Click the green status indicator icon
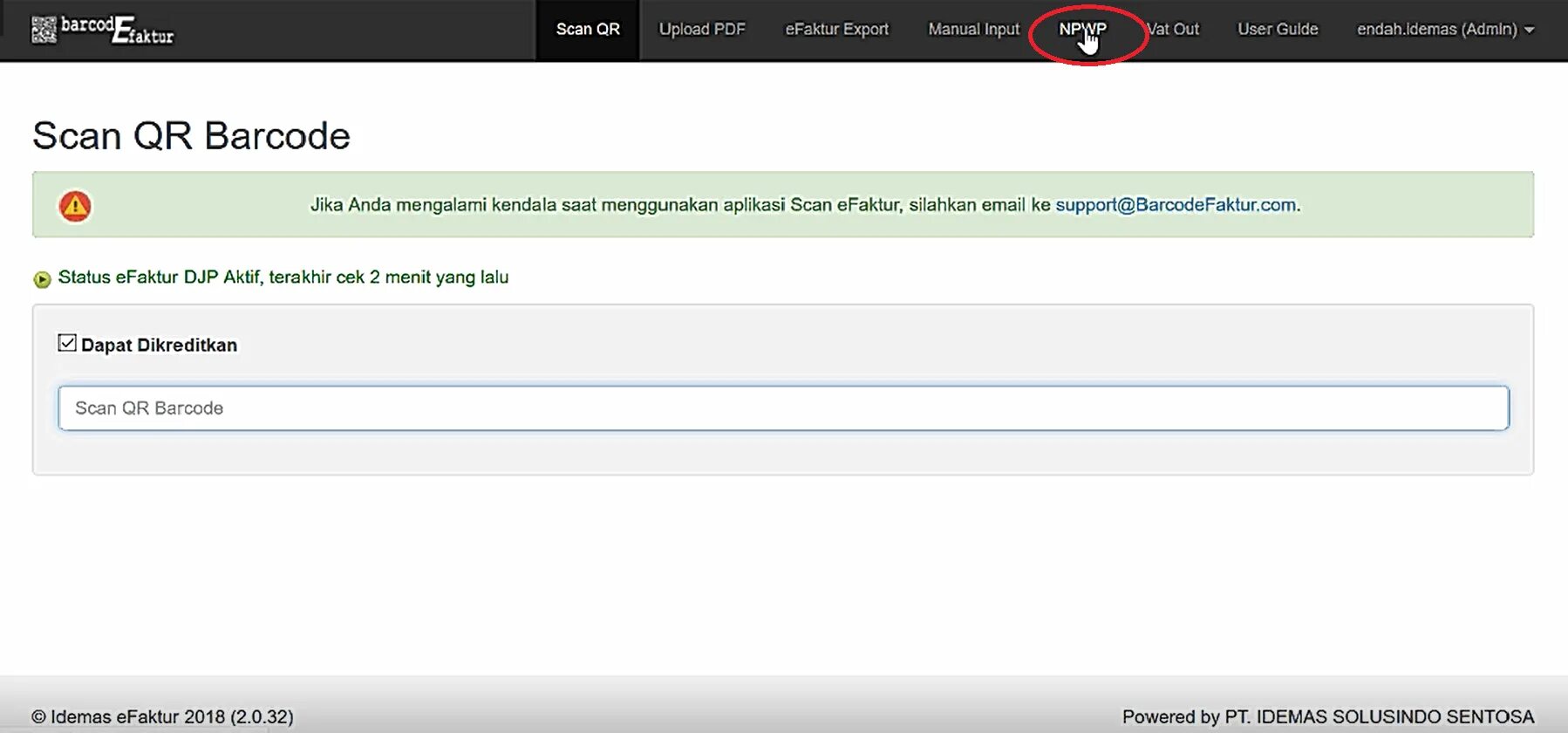Image resolution: width=1568 pixels, height=733 pixels. [42, 279]
